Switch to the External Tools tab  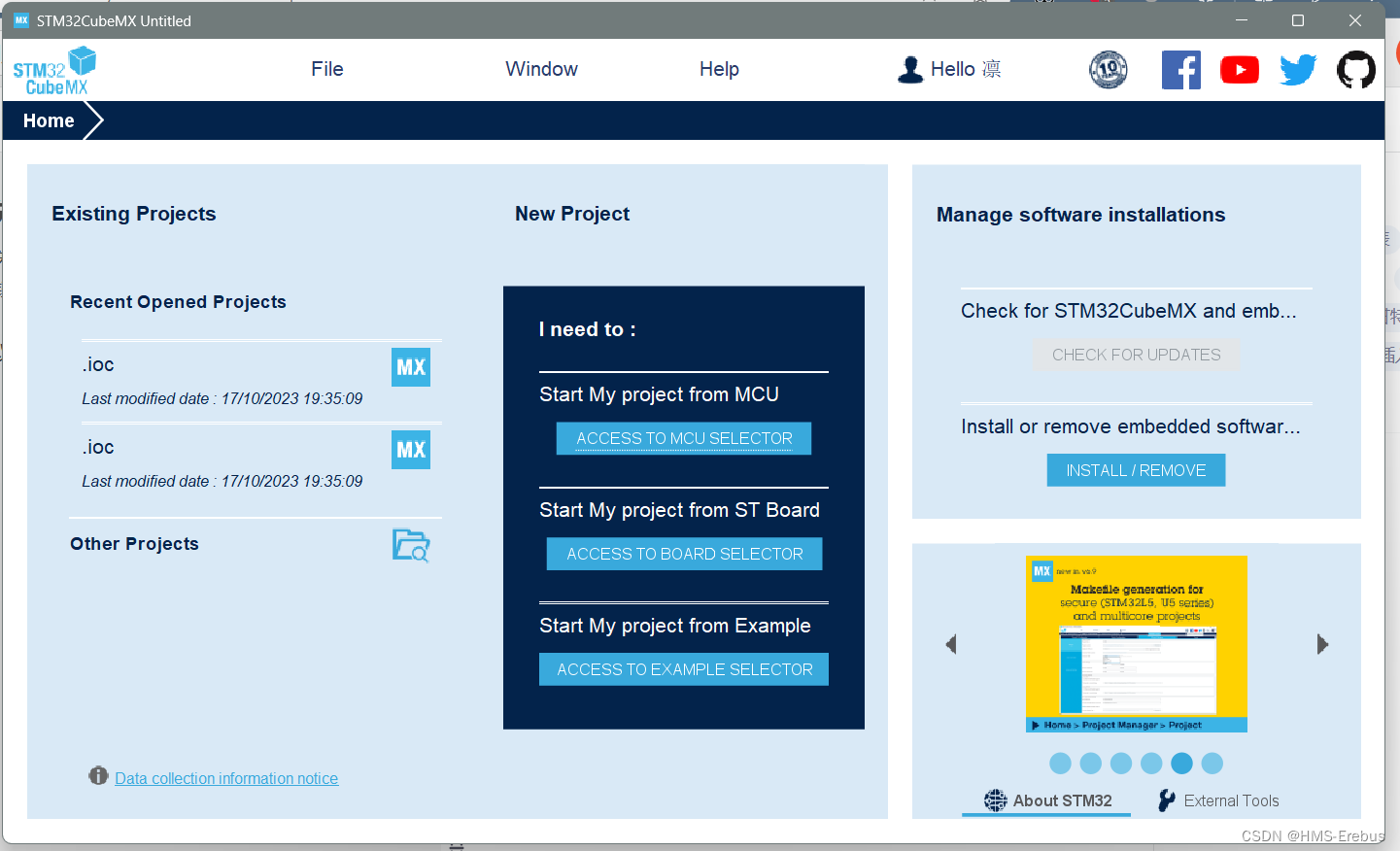click(1218, 800)
